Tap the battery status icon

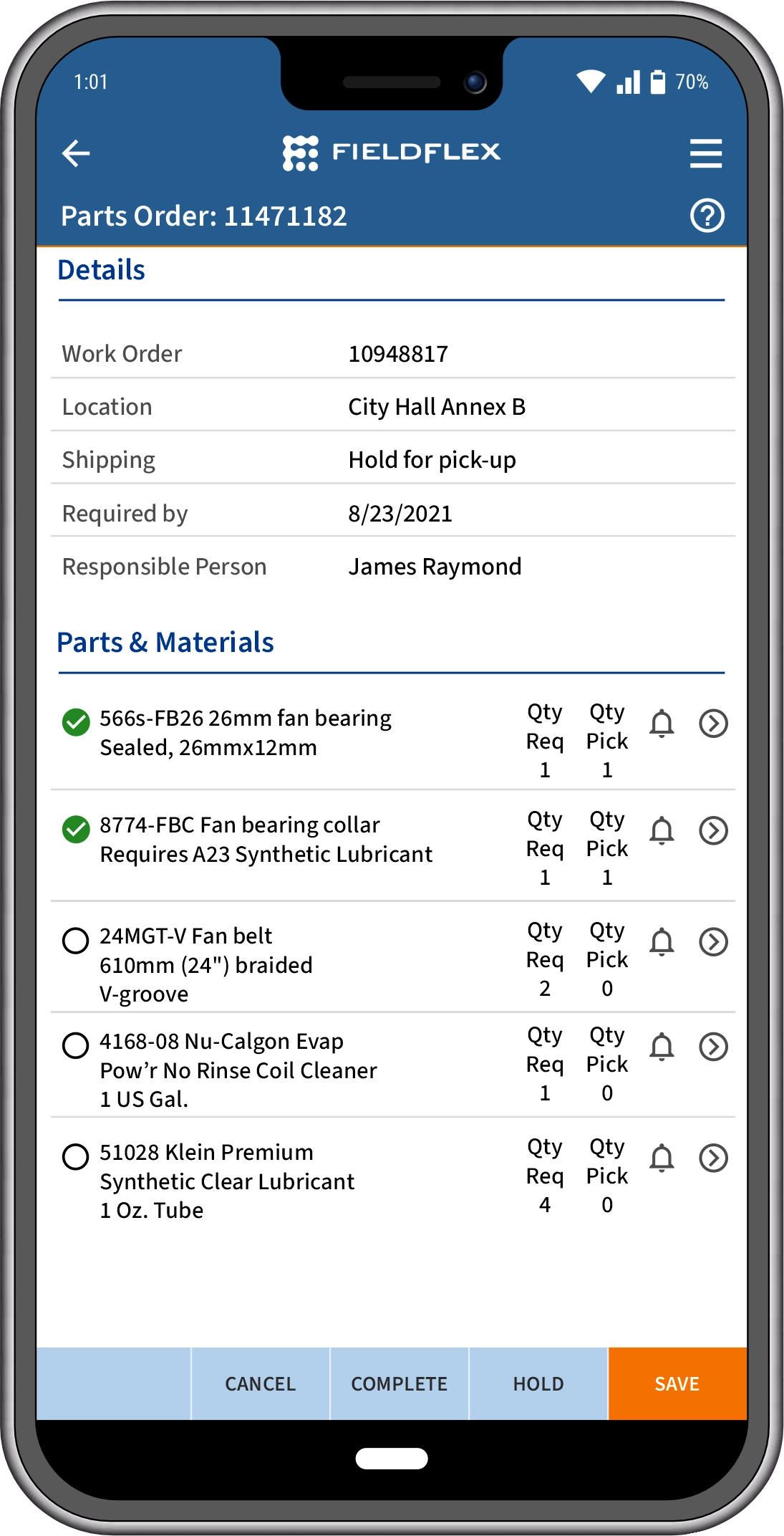[657, 82]
